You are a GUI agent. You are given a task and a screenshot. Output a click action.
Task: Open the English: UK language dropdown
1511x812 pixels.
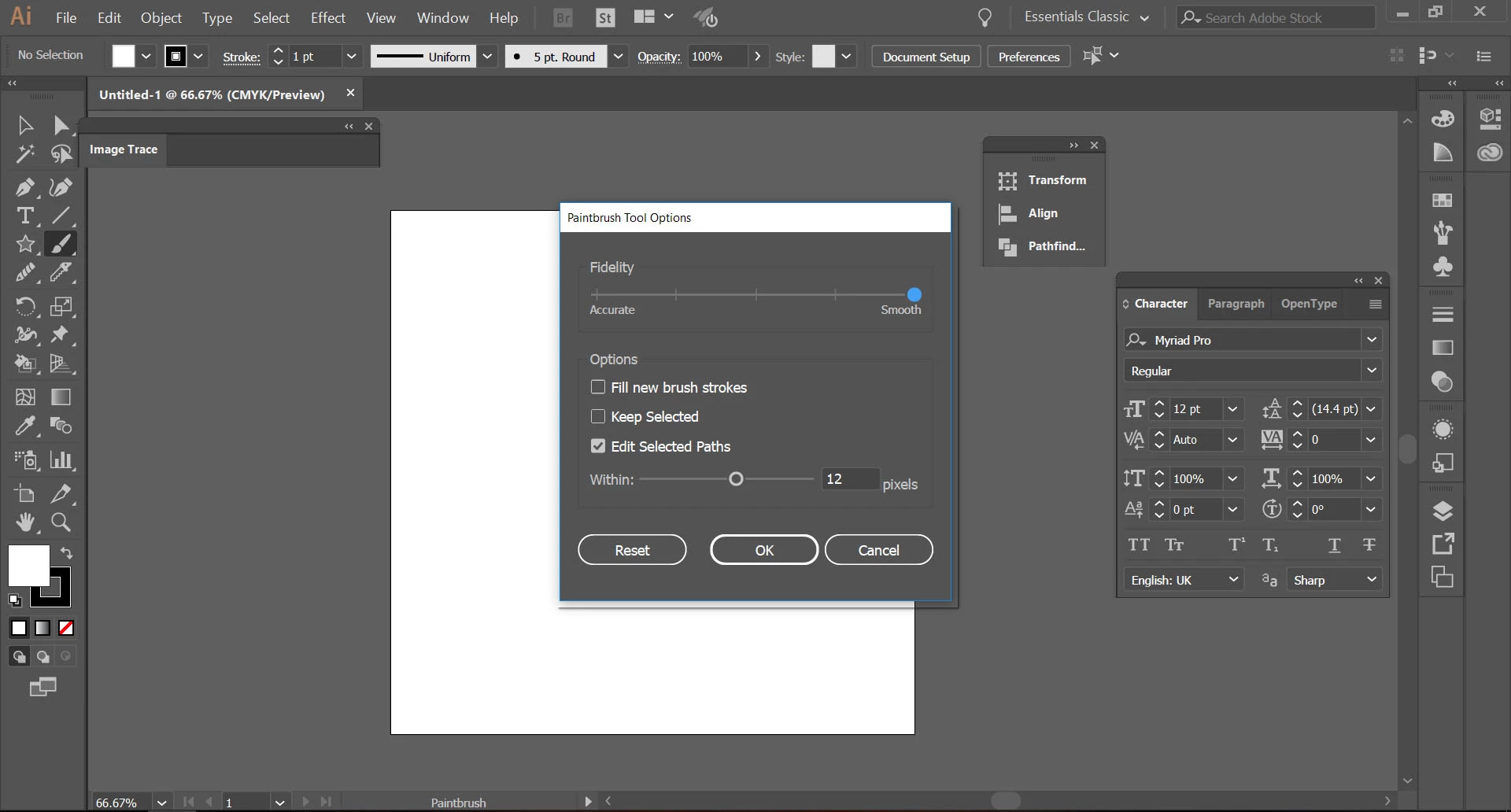[x=1184, y=580]
